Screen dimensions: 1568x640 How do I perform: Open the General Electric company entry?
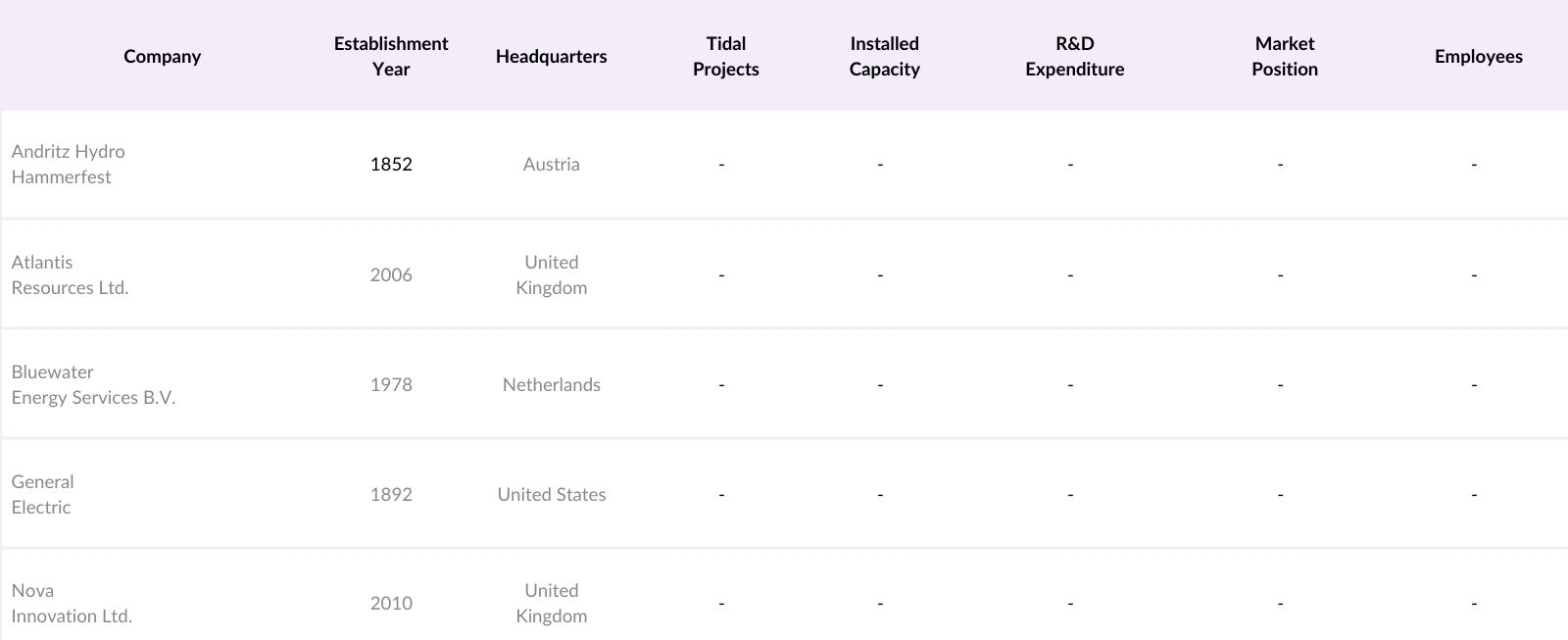point(42,495)
